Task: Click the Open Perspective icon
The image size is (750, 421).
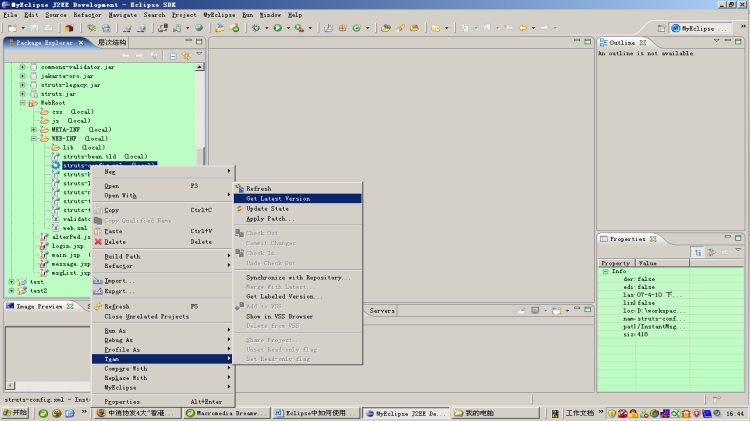Action: coord(661,28)
